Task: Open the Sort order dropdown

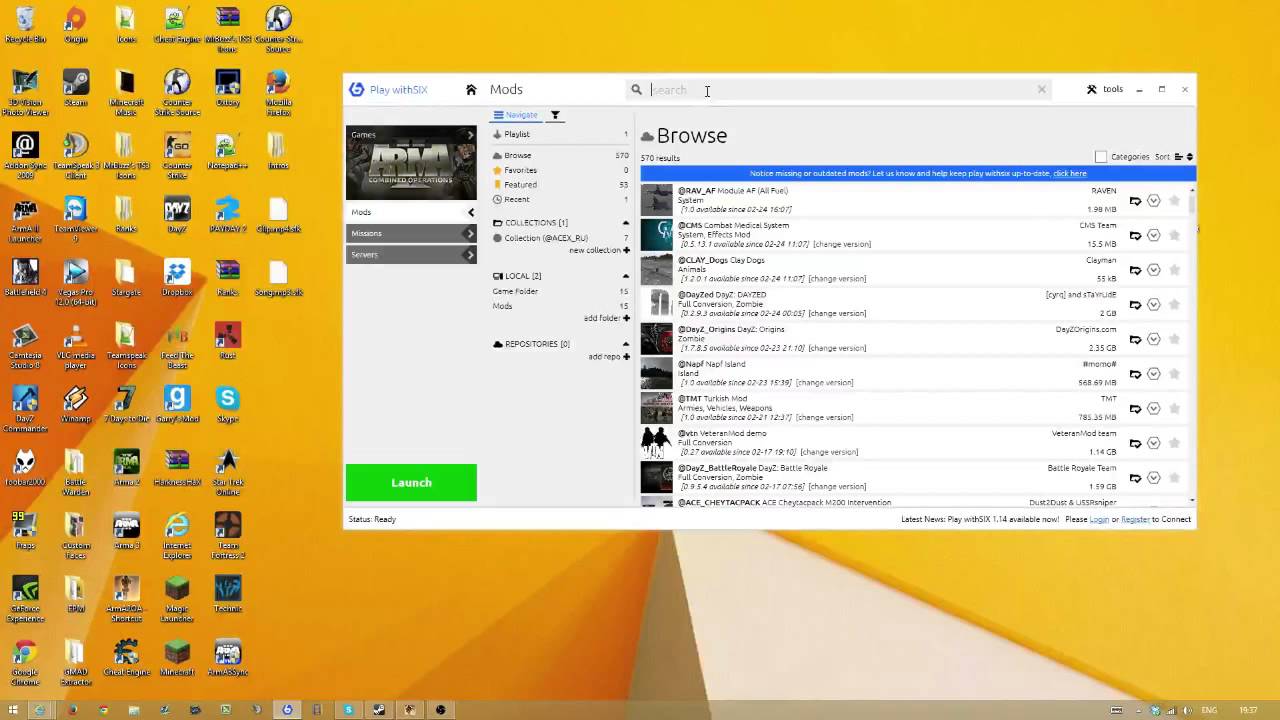Action: pos(1183,157)
